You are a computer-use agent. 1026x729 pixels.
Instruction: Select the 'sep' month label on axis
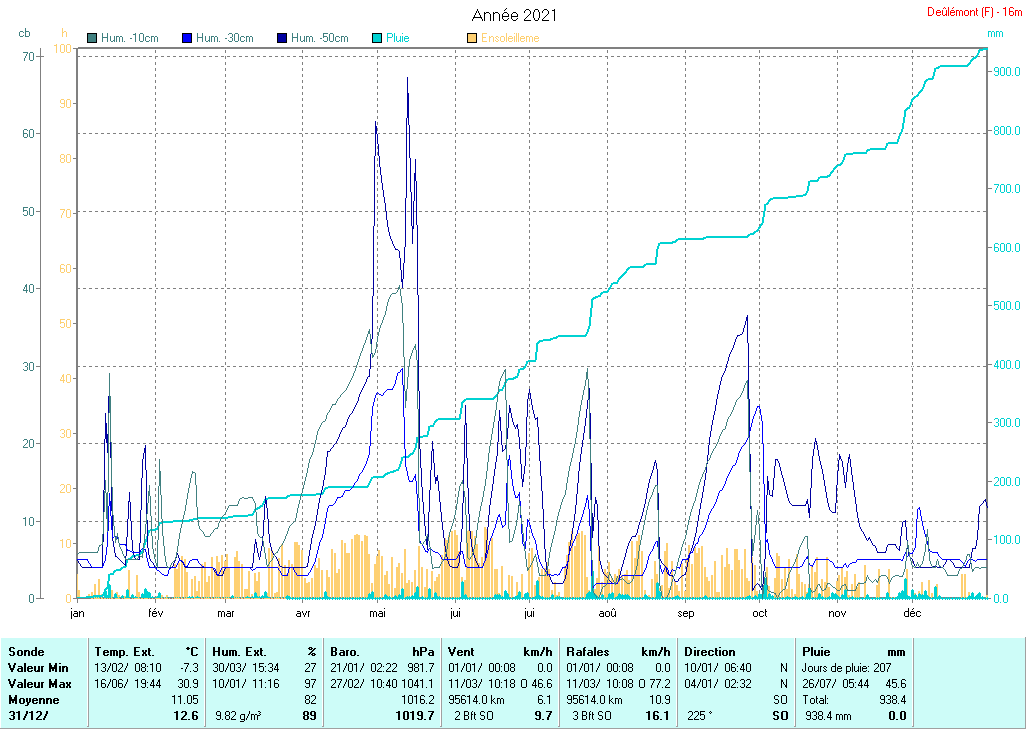pyautogui.click(x=686, y=613)
